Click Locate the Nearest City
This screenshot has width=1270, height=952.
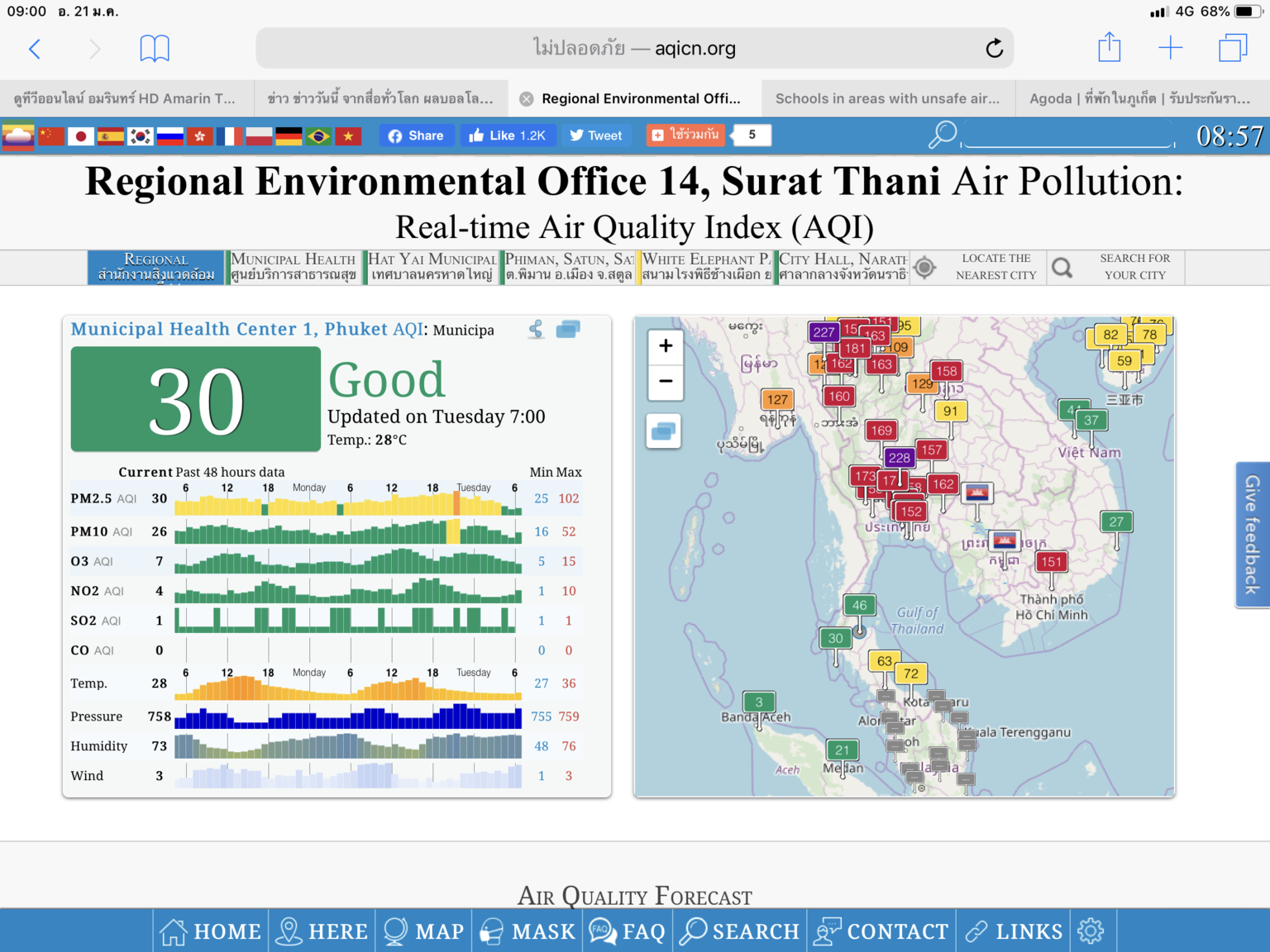[978, 267]
